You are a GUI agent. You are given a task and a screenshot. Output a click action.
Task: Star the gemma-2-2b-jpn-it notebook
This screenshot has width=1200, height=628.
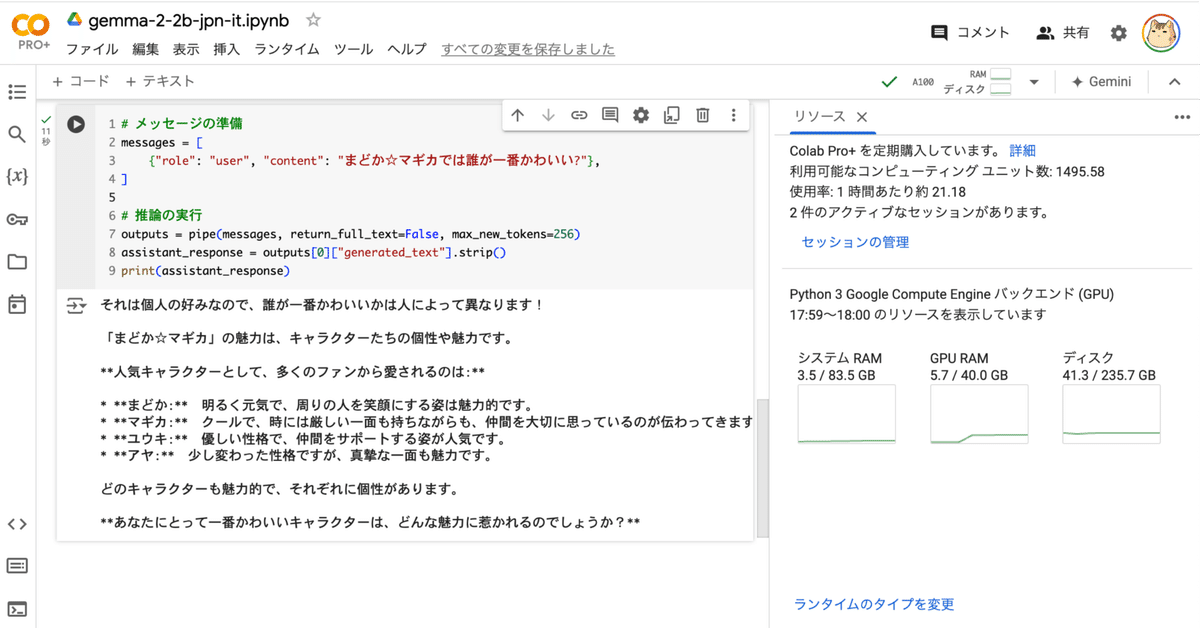pos(313,18)
